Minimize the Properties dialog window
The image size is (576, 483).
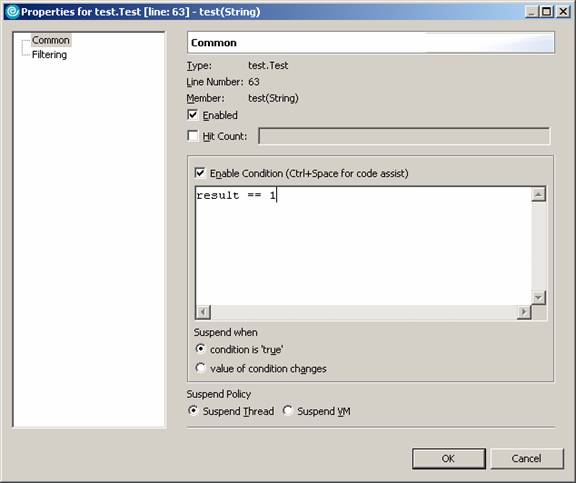[x=532, y=12]
